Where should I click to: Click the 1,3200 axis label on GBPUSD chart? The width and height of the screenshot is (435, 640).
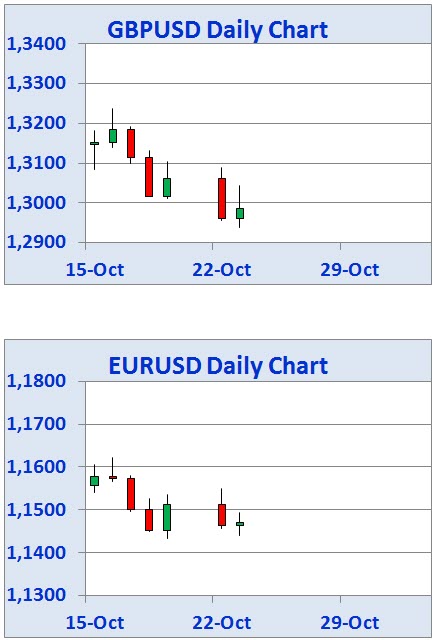36,123
